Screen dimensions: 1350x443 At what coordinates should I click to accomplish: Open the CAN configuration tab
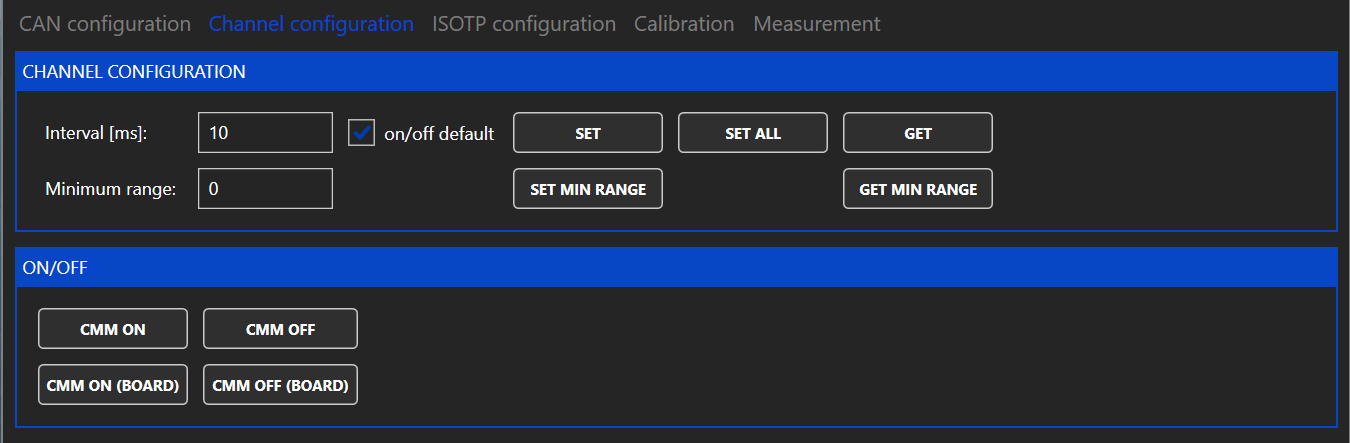105,24
